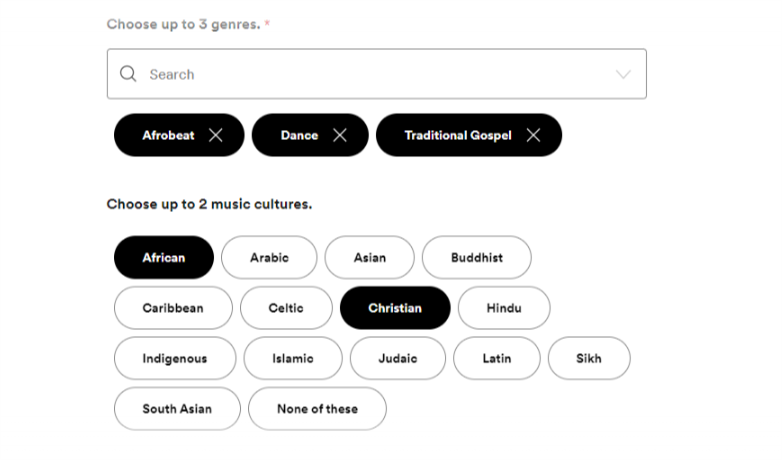
Task: Choose the Buddhist music culture
Action: coord(476,257)
